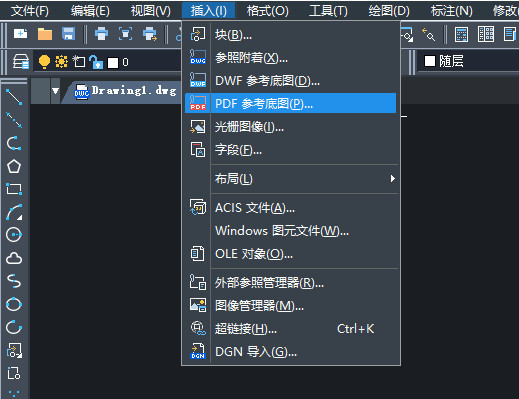Select OLE 对象(O)... entry
This screenshot has height=399, width=519.
[x=290, y=254]
